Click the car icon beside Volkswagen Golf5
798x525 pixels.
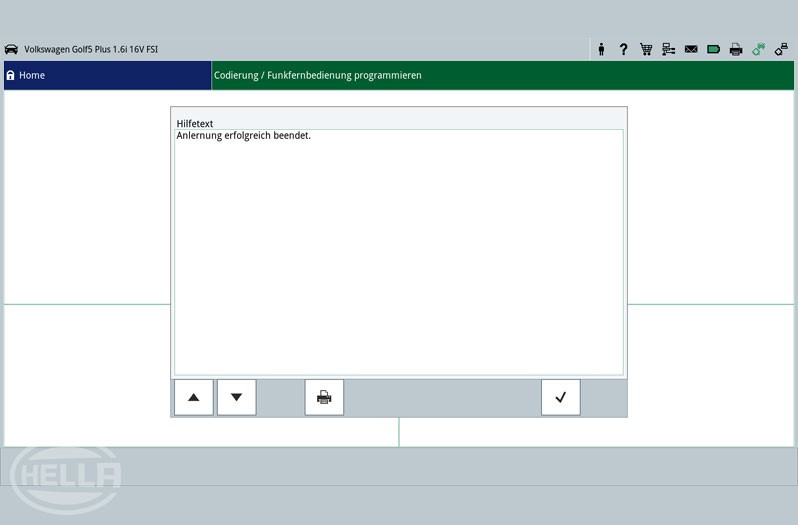(12, 49)
